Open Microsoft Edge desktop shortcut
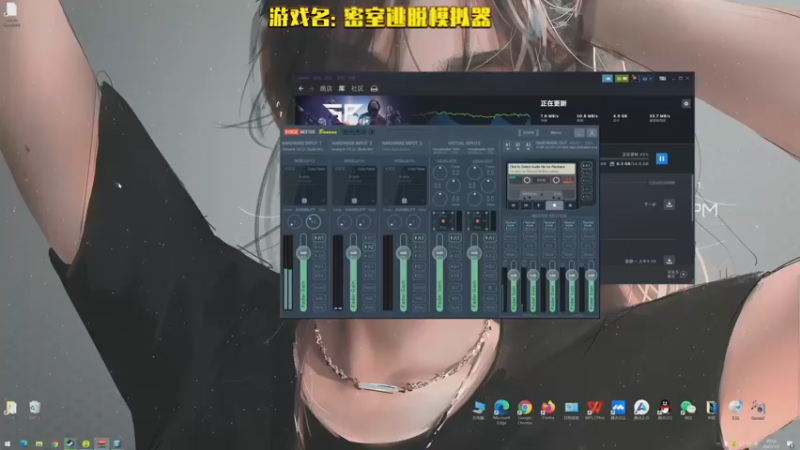This screenshot has height=450, width=800. 502,411
